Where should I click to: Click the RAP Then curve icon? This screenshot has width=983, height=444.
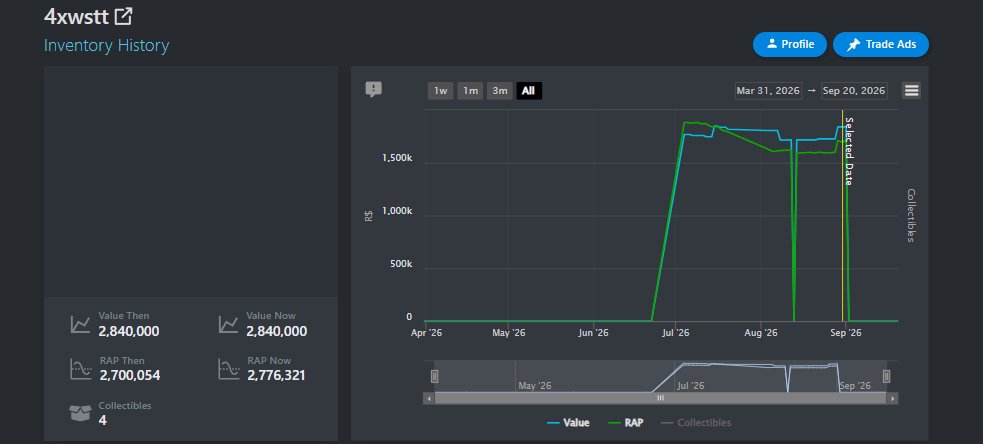coord(80,369)
